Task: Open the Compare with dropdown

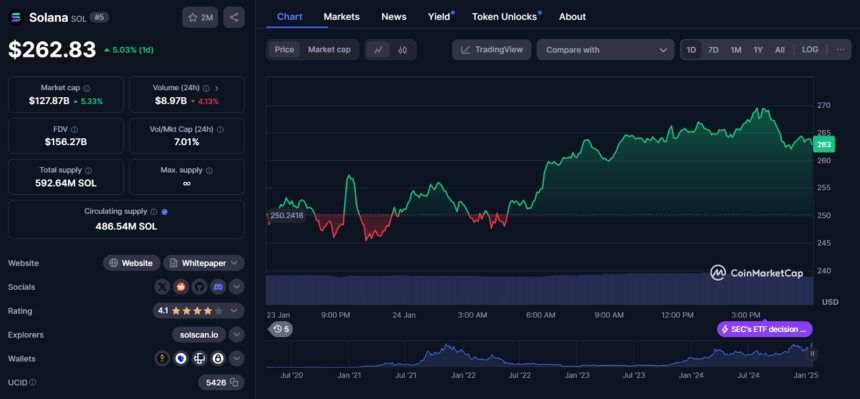Action: pyautogui.click(x=606, y=50)
